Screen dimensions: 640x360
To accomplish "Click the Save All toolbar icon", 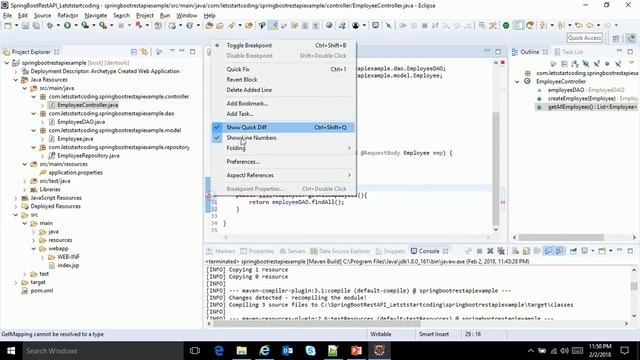I will click(x=36, y=26).
